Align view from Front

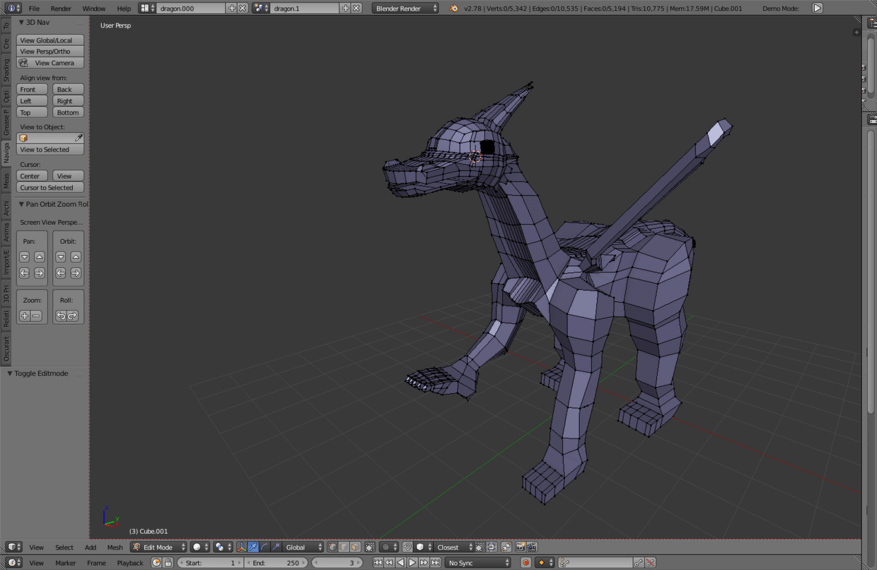click(32, 89)
